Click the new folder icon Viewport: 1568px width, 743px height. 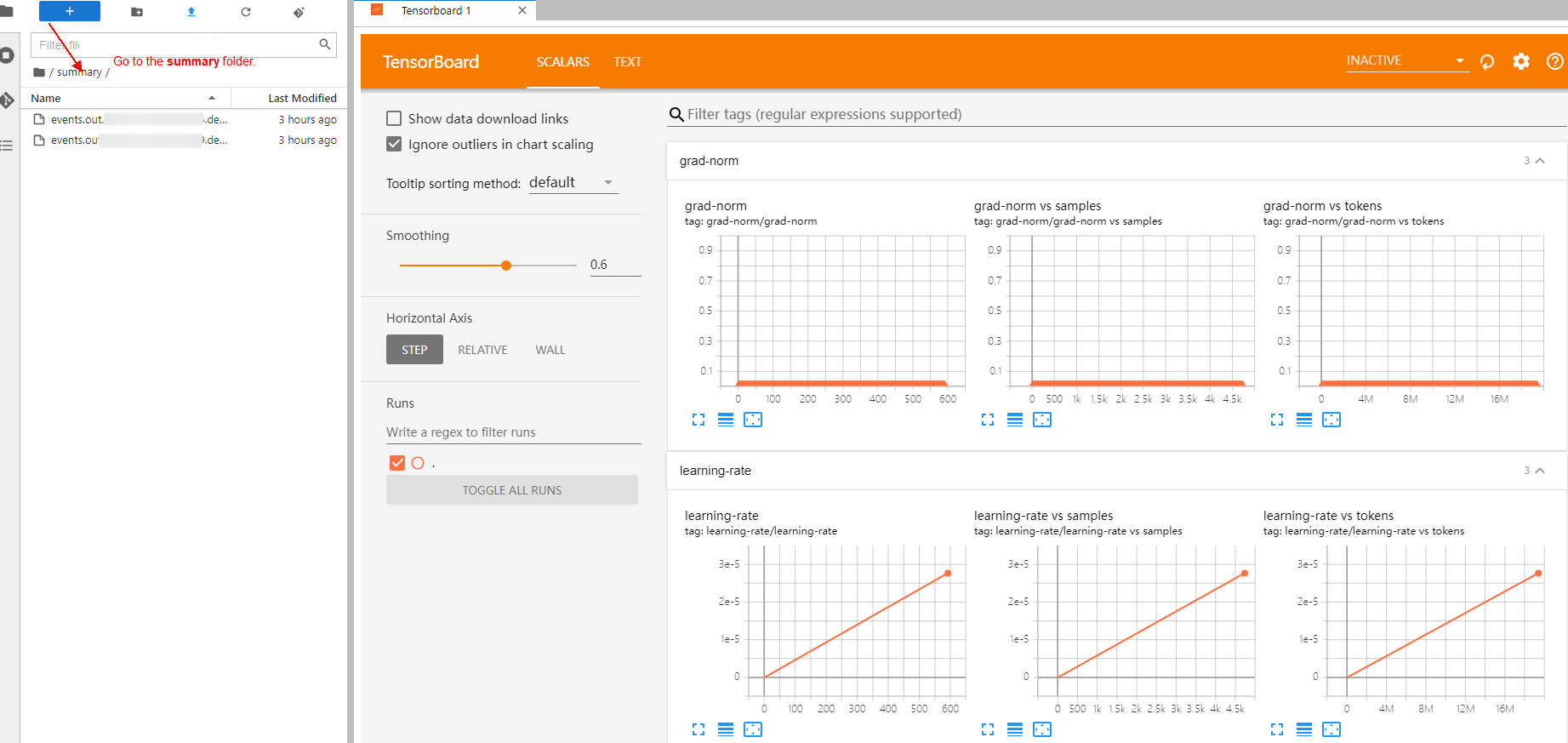(137, 12)
